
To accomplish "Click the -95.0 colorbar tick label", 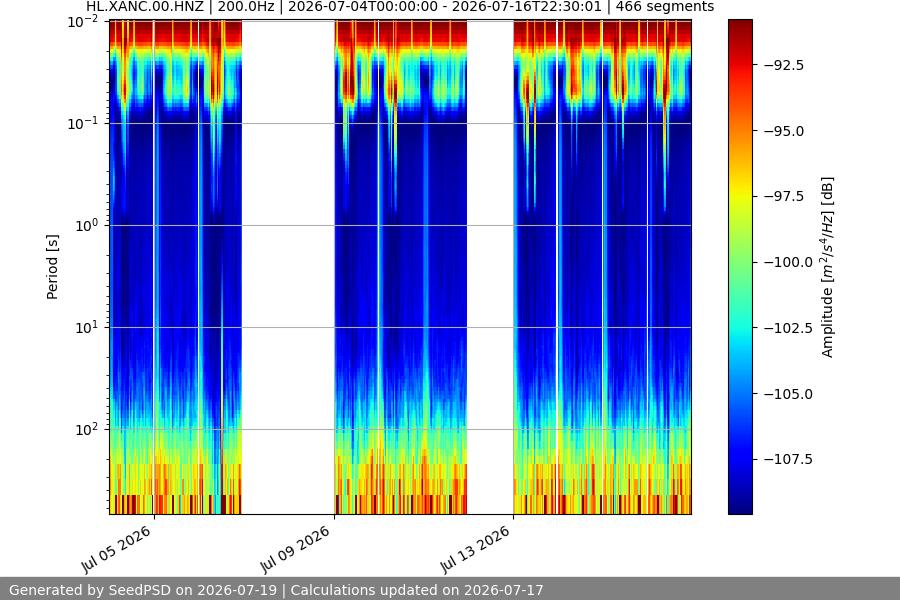I will tap(784, 131).
